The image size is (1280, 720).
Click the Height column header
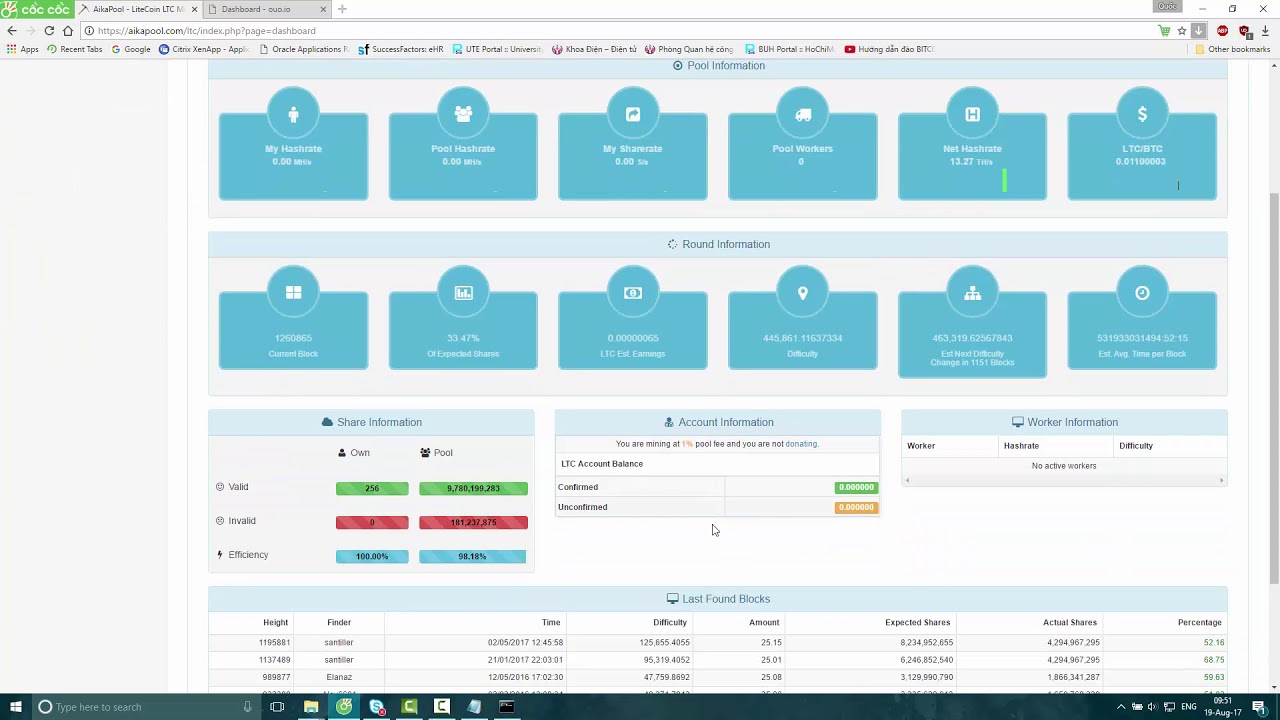point(275,622)
